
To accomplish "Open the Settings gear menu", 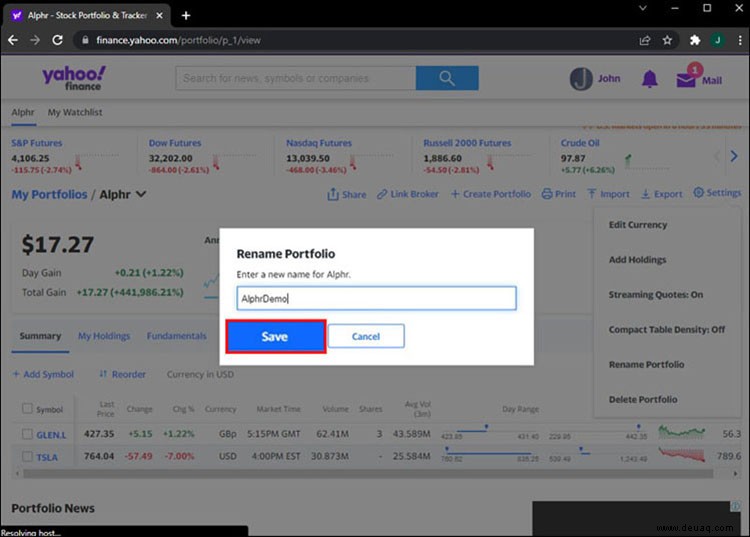I will click(x=717, y=193).
